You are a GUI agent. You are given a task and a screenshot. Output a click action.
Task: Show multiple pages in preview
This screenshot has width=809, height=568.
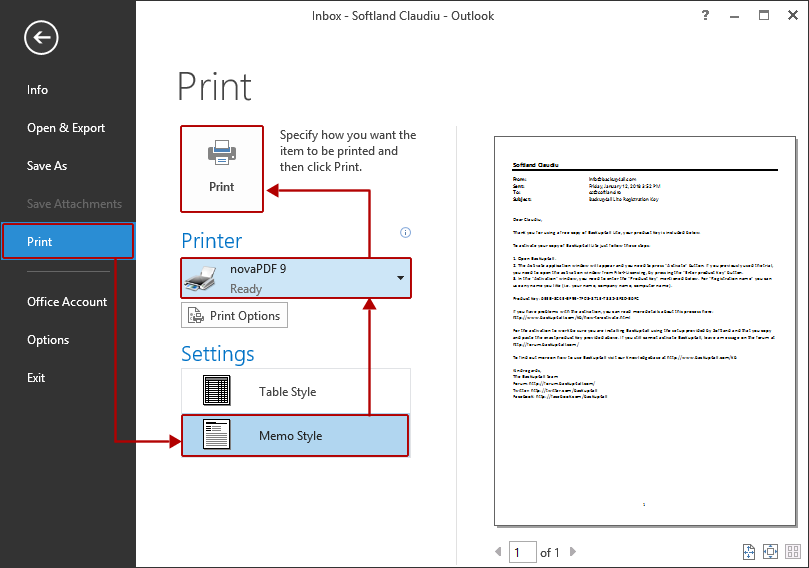[x=792, y=551]
